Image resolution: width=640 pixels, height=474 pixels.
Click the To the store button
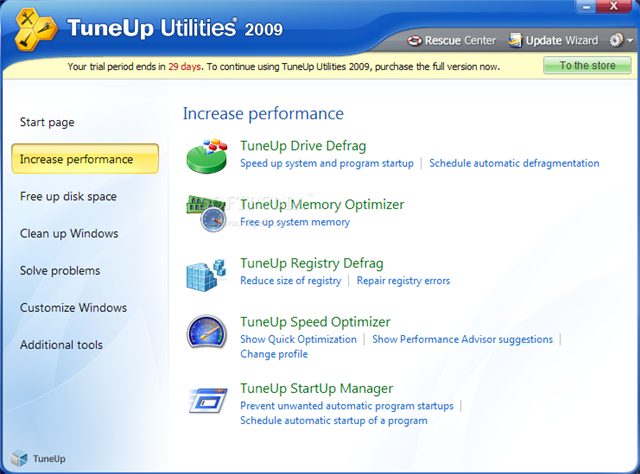click(587, 65)
